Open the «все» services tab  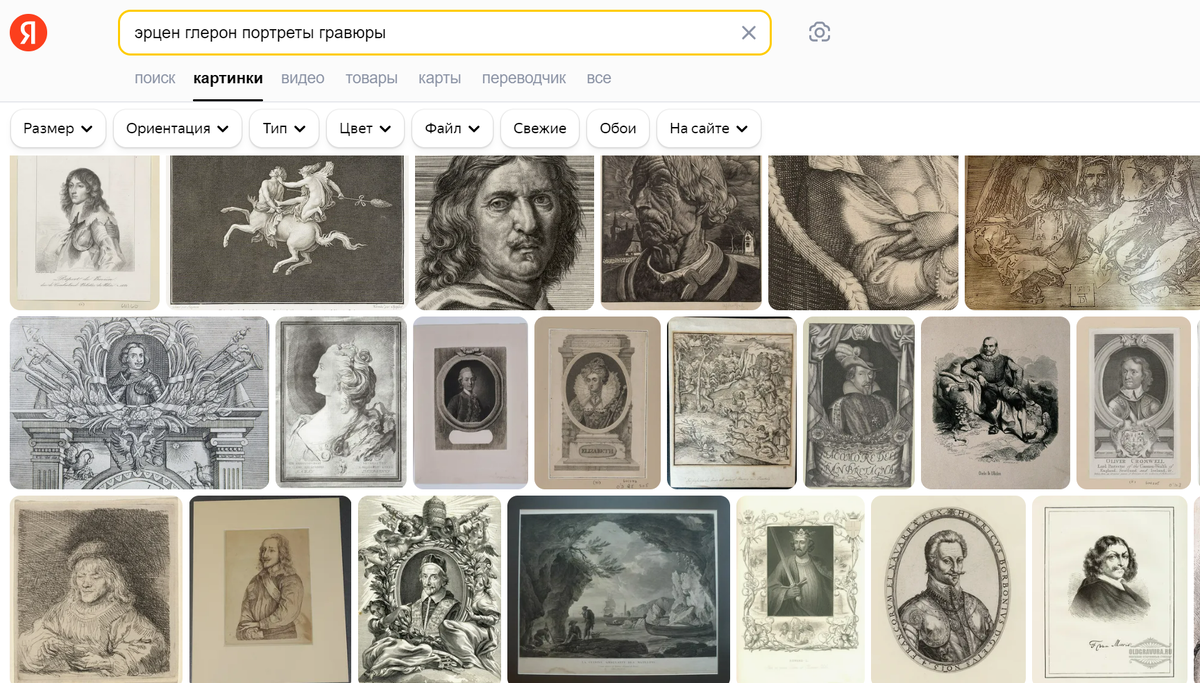(599, 78)
